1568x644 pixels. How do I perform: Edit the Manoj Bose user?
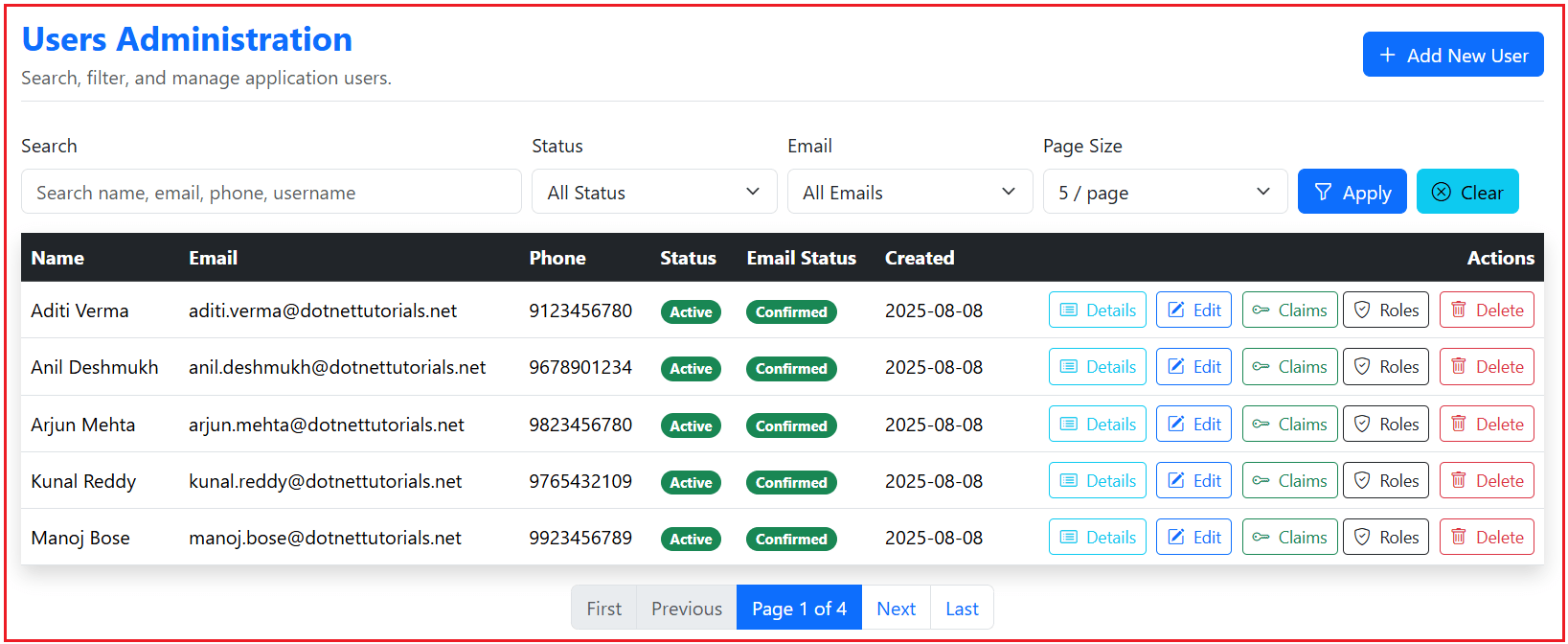[x=1193, y=537]
